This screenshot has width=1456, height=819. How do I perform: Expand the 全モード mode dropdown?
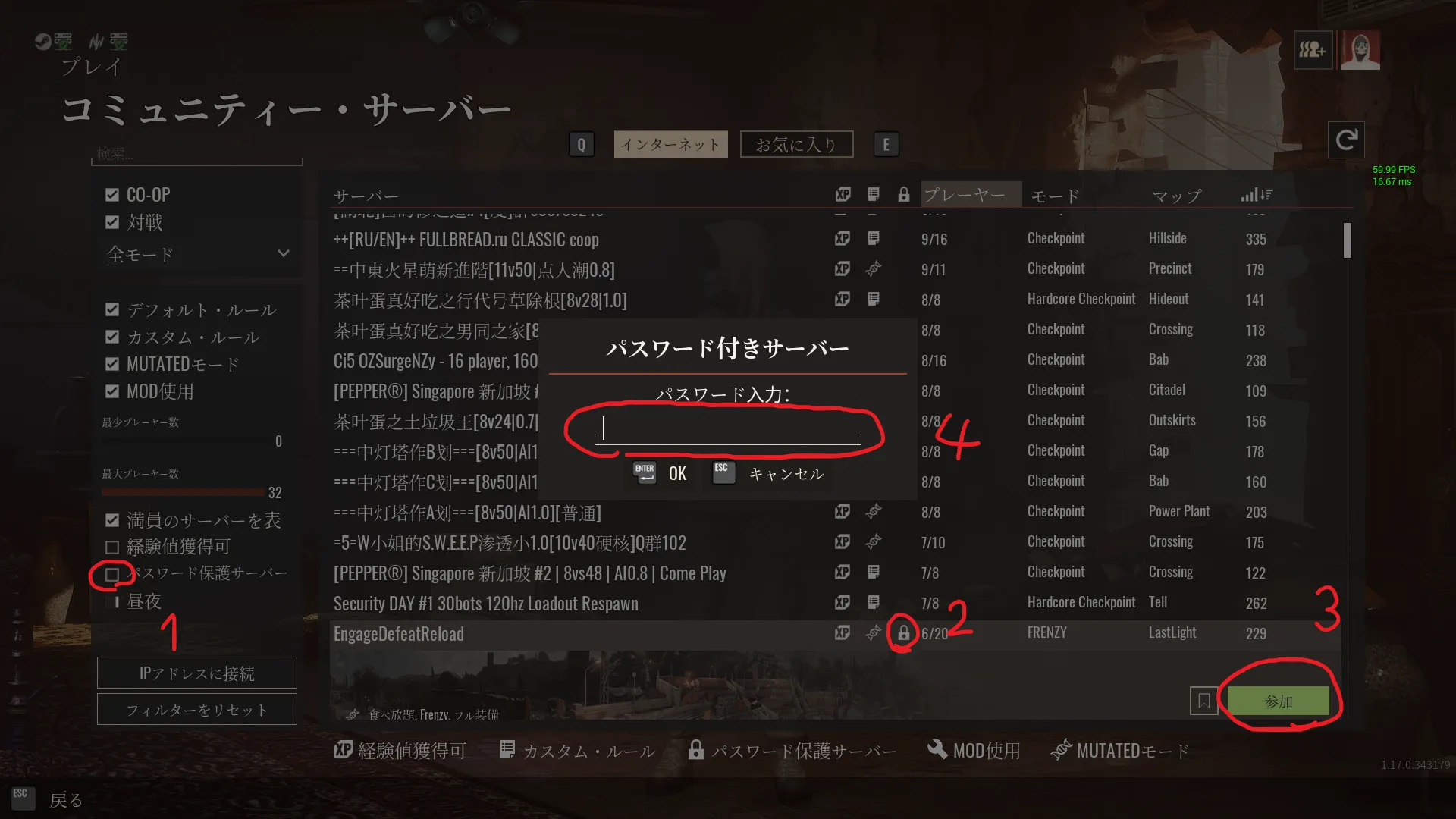pyautogui.click(x=199, y=254)
